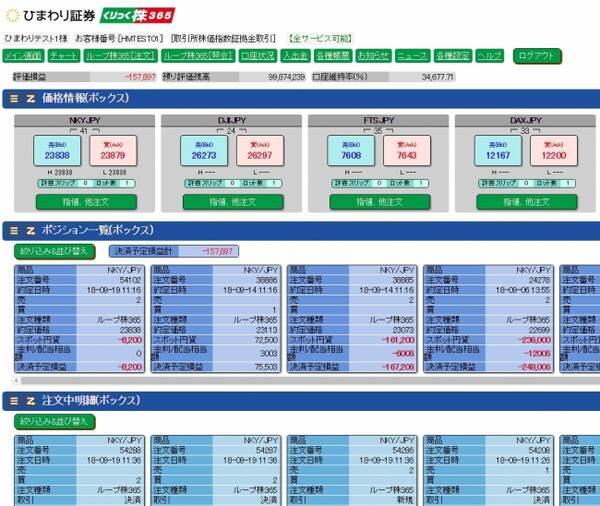Open the hamburger menu in 注文中明細(ボックス) header
The width and height of the screenshot is (600, 506).
14,401
